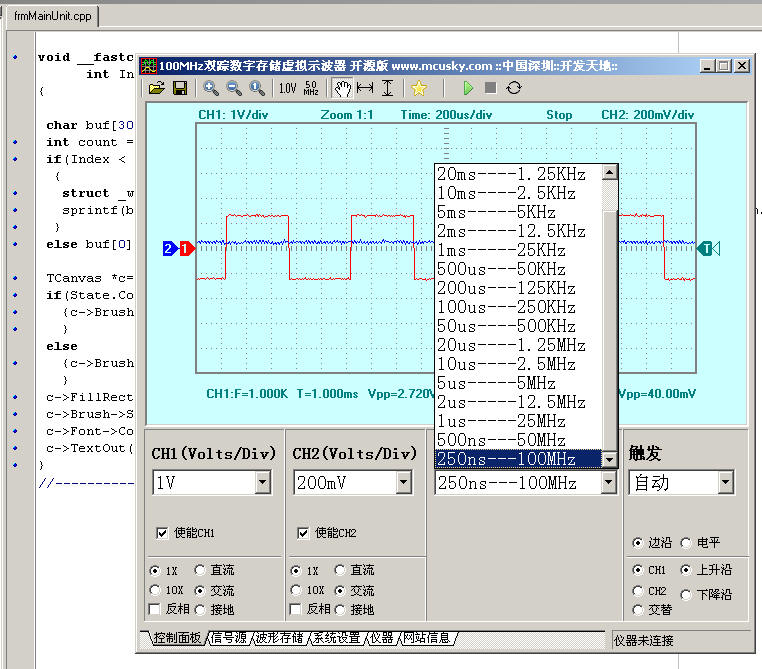Viewport: 762px width, 669px height.
Task: Save waveform using the floppy disk icon
Action: (x=180, y=88)
